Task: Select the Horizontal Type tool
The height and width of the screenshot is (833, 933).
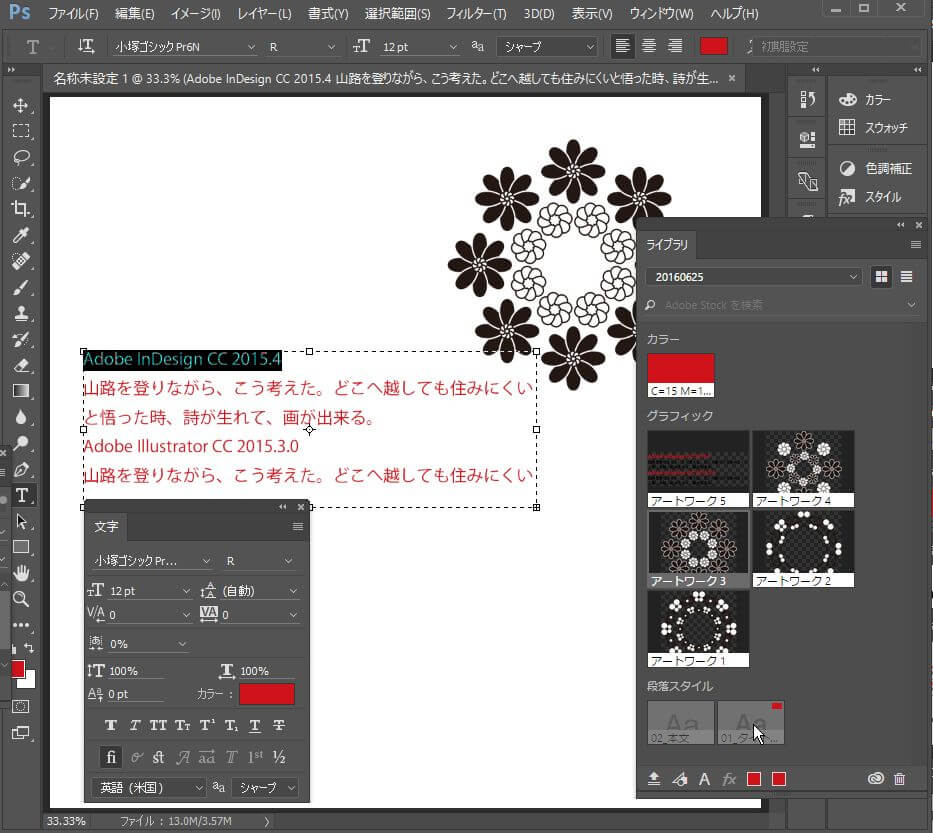Action: coord(22,495)
